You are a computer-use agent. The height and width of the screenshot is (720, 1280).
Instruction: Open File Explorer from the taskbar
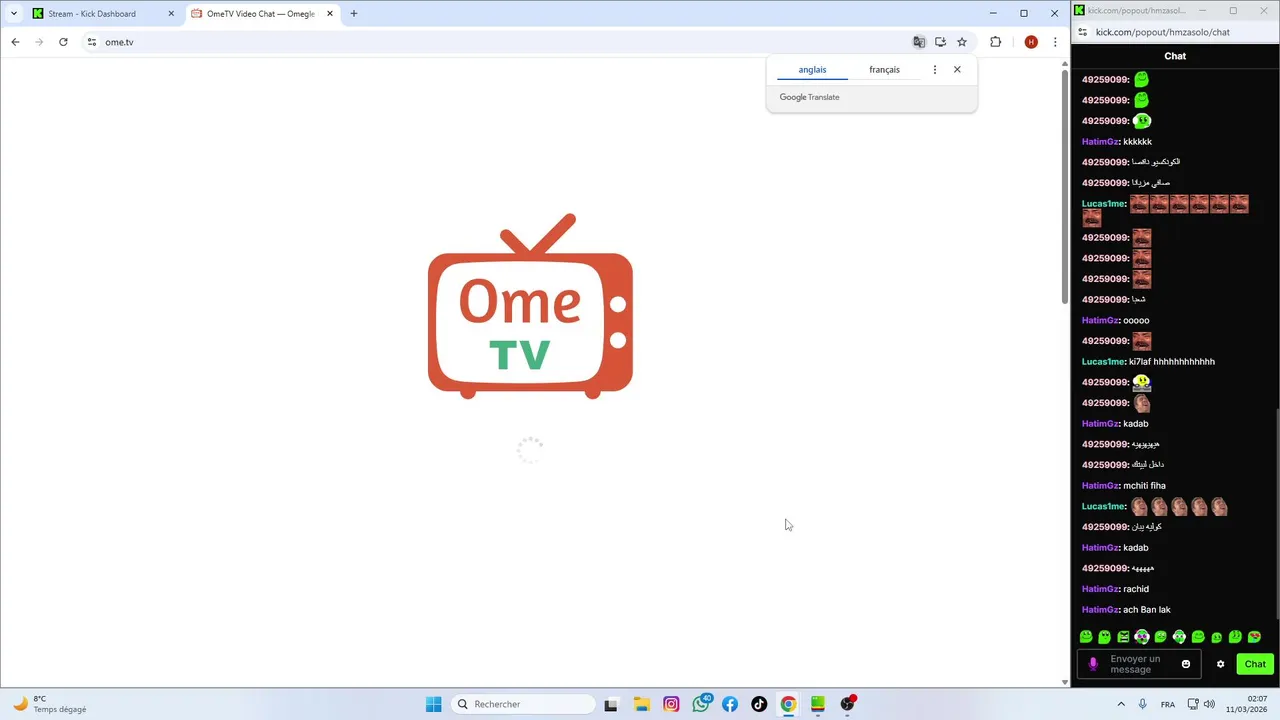tap(641, 704)
